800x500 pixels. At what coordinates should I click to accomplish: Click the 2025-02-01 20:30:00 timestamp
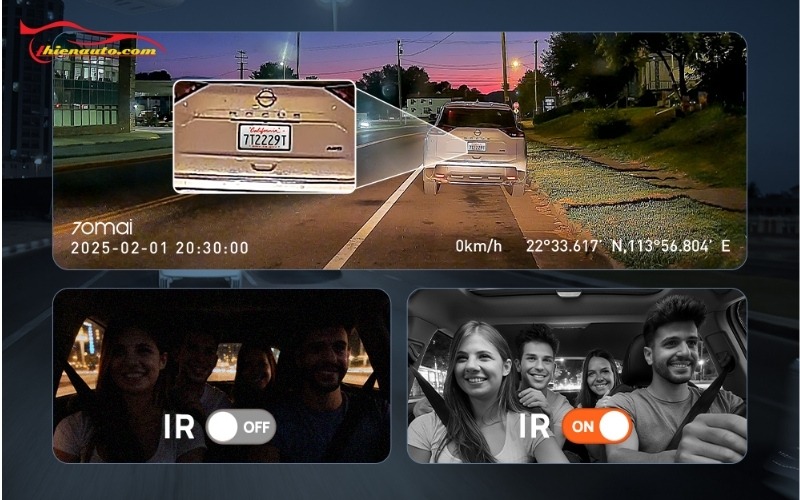160,247
